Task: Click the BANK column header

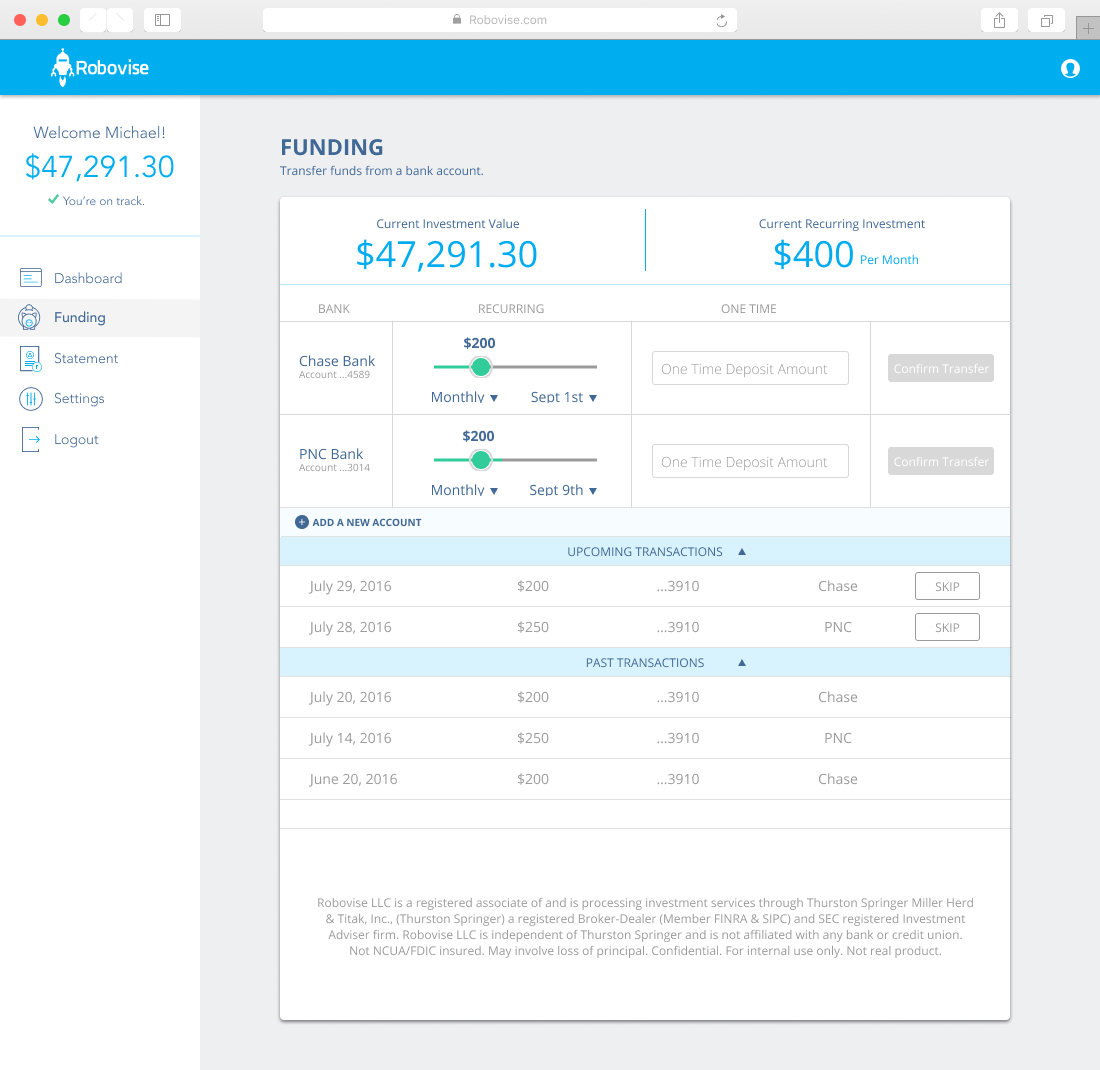Action: (334, 309)
